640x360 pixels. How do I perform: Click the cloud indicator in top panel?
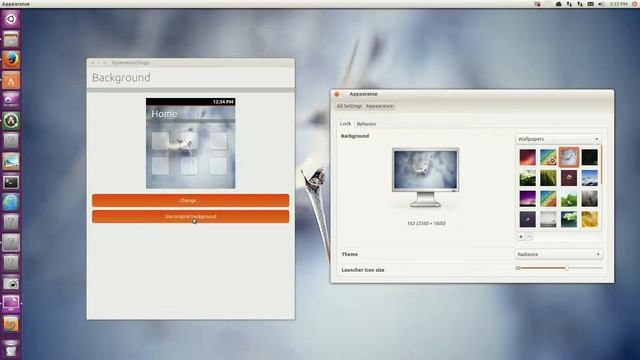[558, 4]
